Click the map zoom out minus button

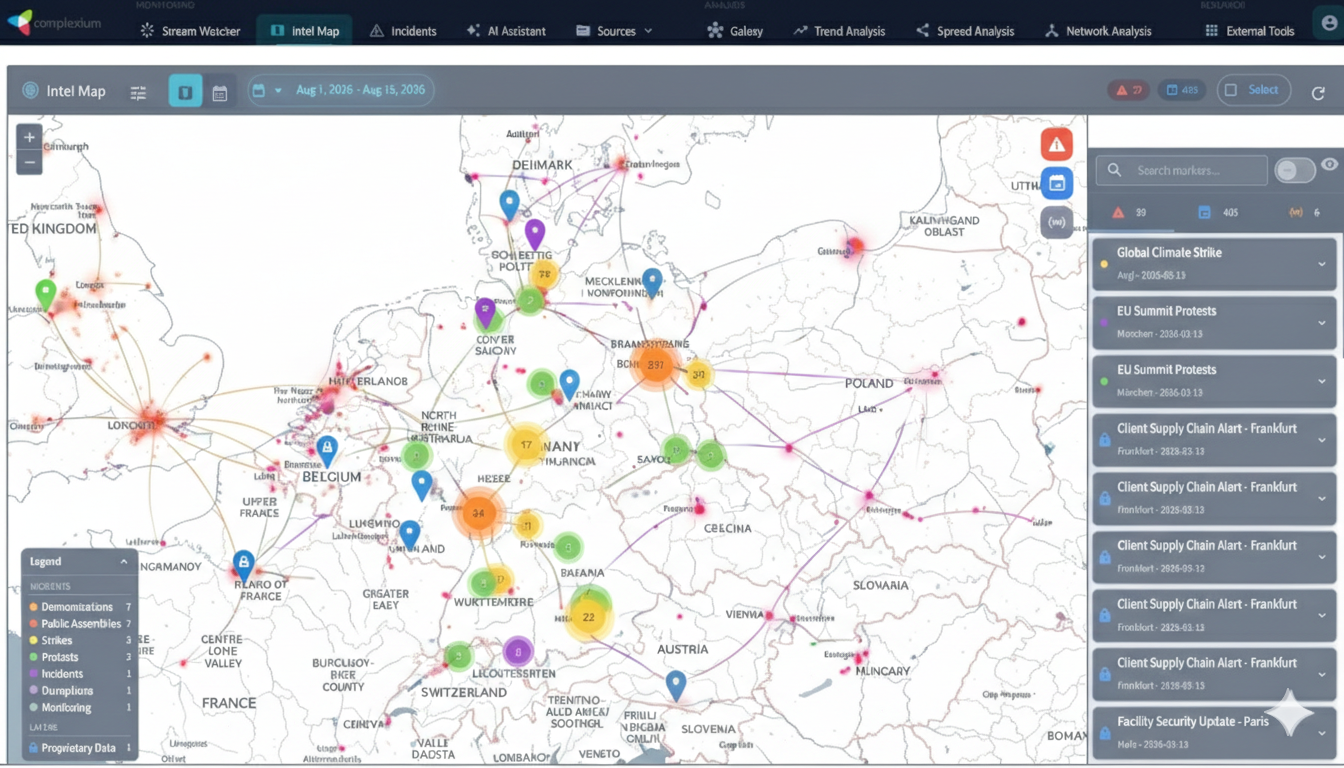(x=29, y=162)
